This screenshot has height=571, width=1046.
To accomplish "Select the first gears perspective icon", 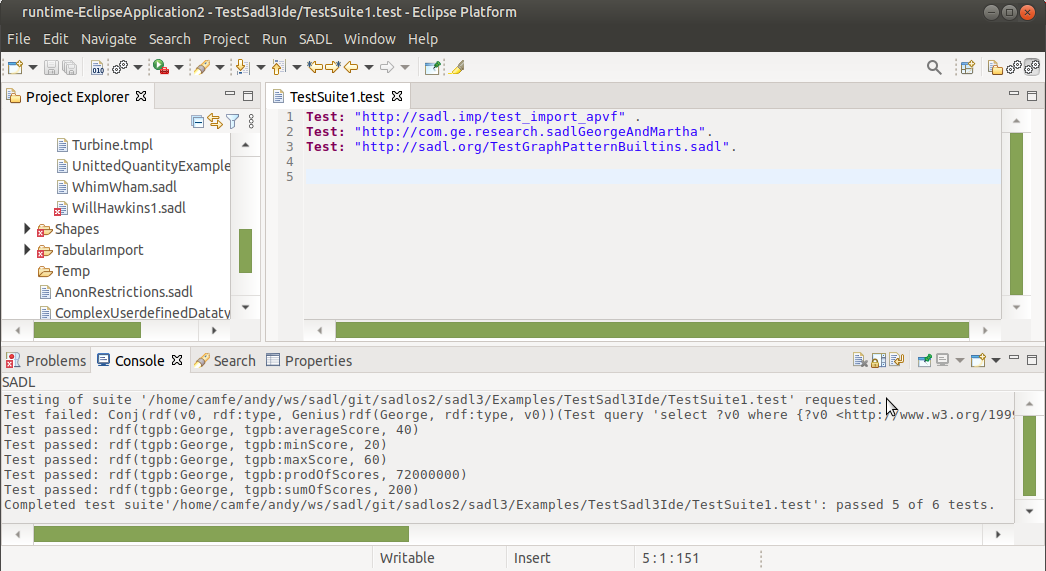I will pyautogui.click(x=1014, y=67).
